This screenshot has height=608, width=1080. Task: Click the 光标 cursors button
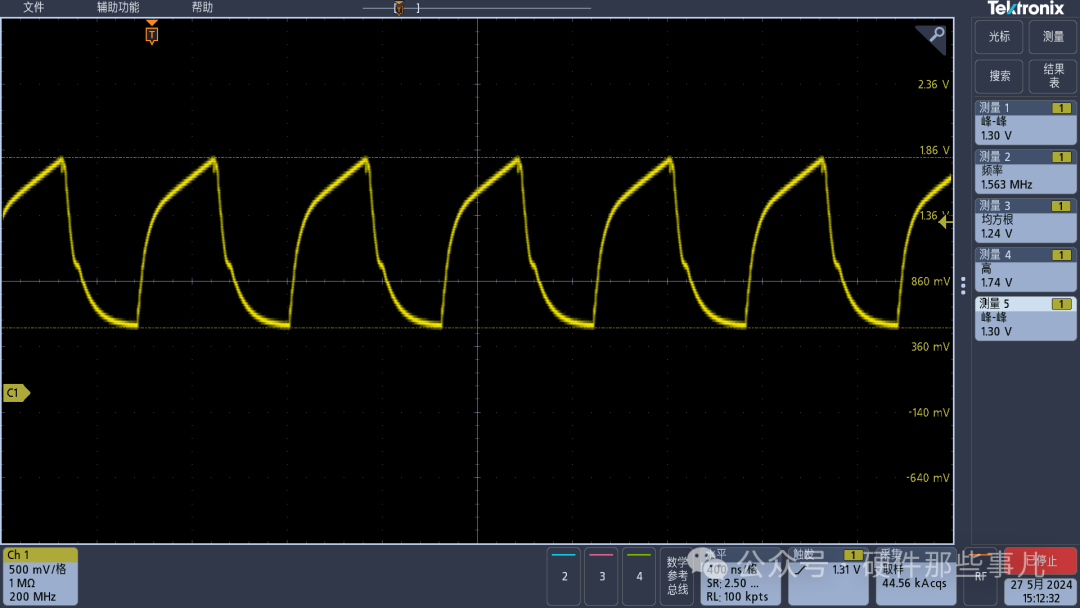click(999, 37)
